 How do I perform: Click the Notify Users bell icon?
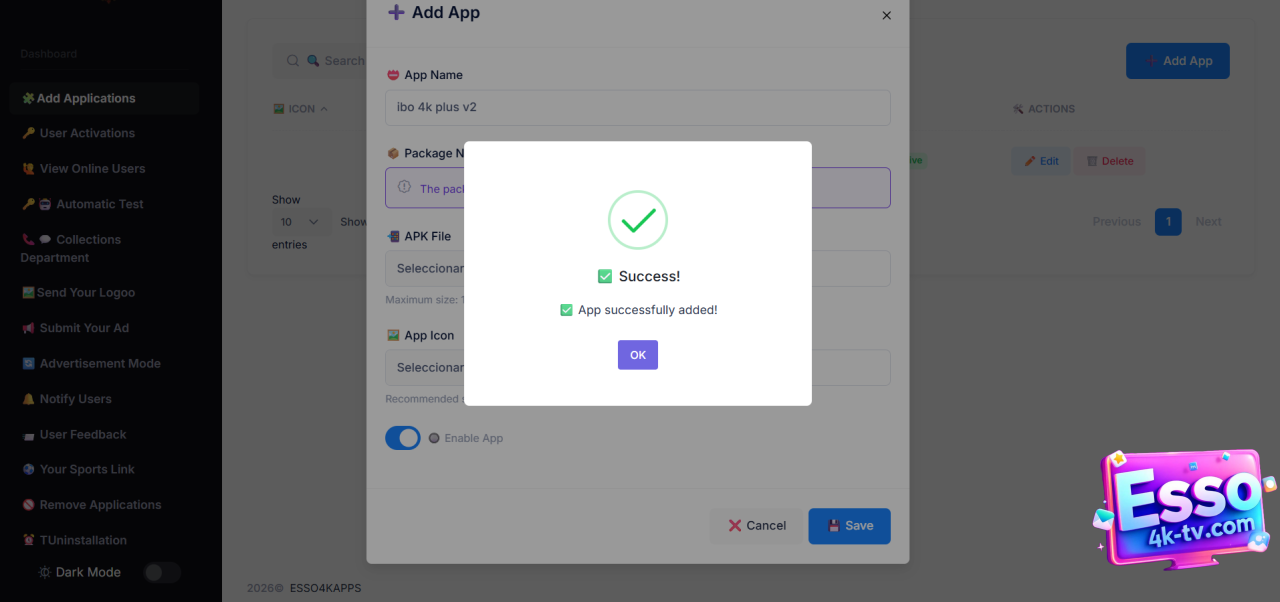click(x=28, y=399)
